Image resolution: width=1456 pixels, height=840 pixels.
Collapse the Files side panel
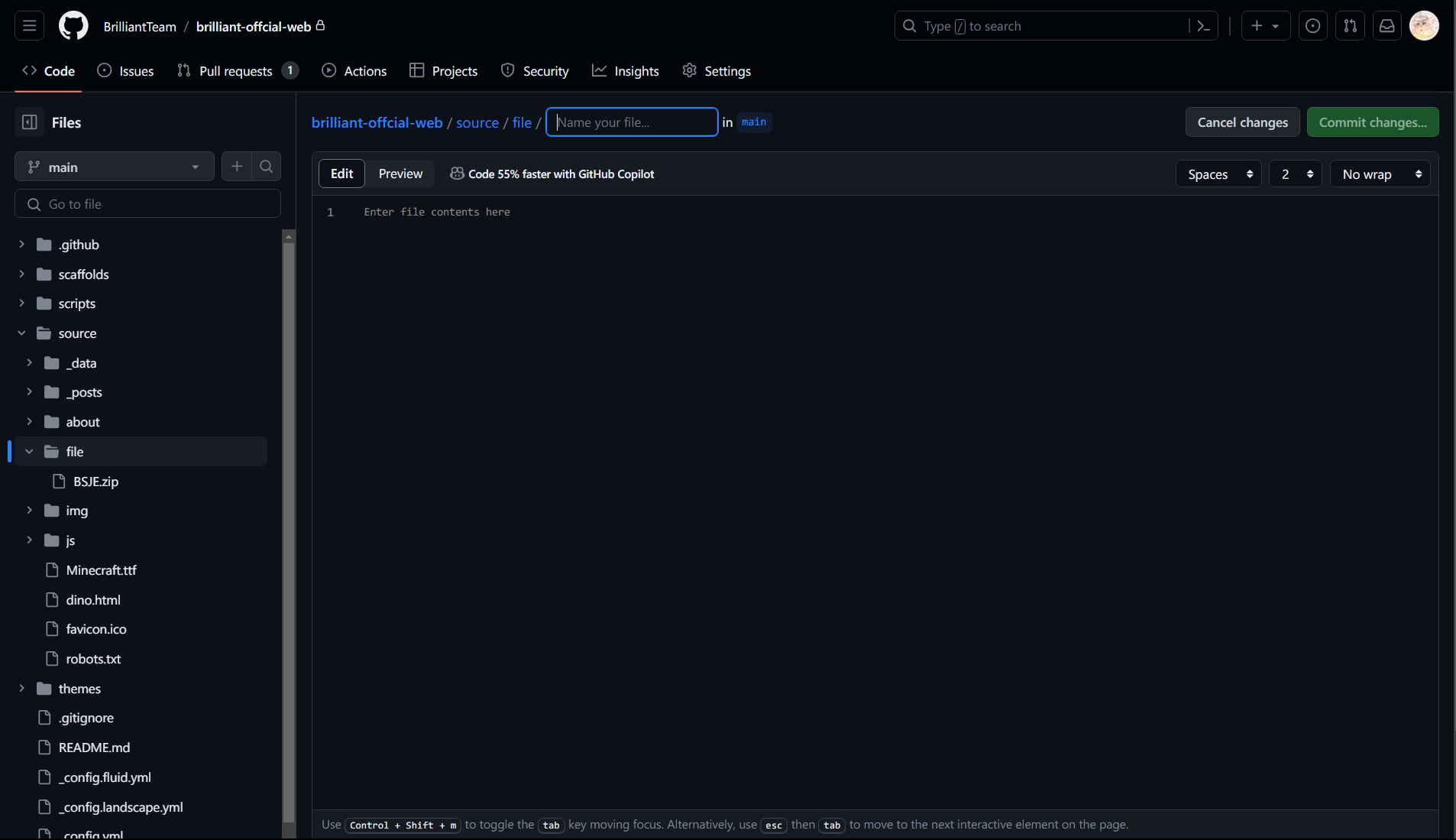[30, 122]
